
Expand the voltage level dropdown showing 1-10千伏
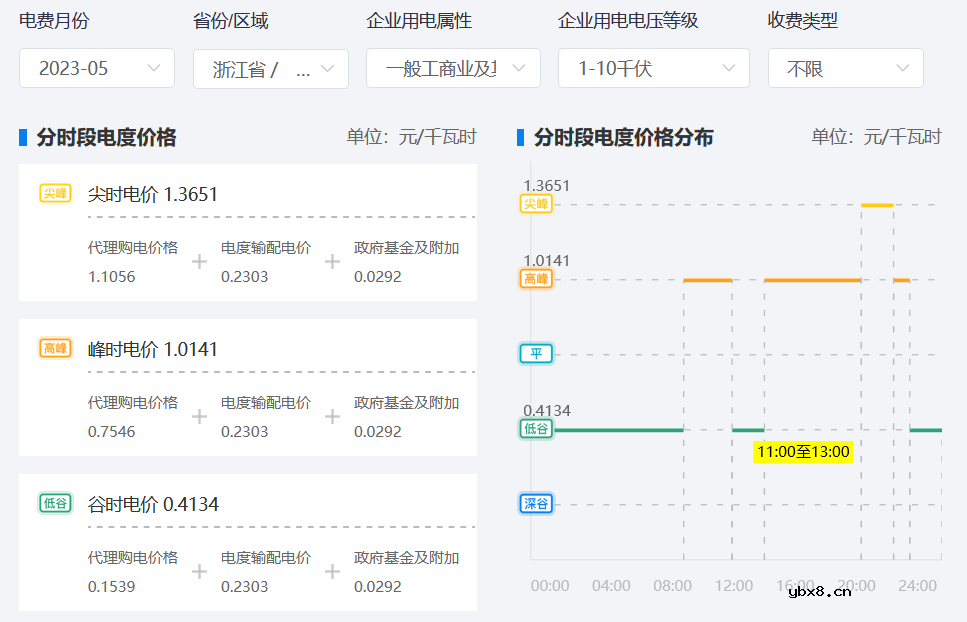point(653,69)
